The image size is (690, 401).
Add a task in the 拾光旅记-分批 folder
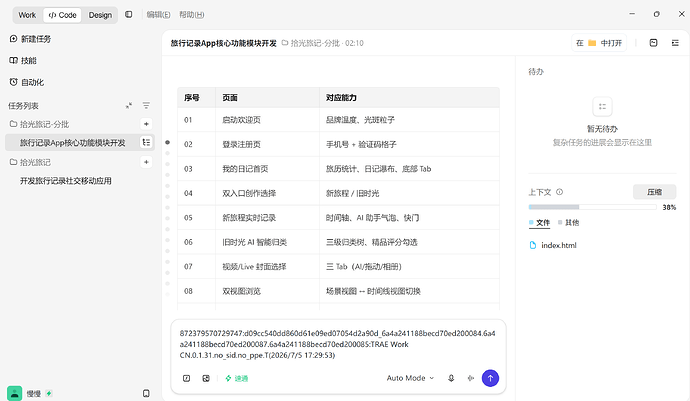pos(146,124)
